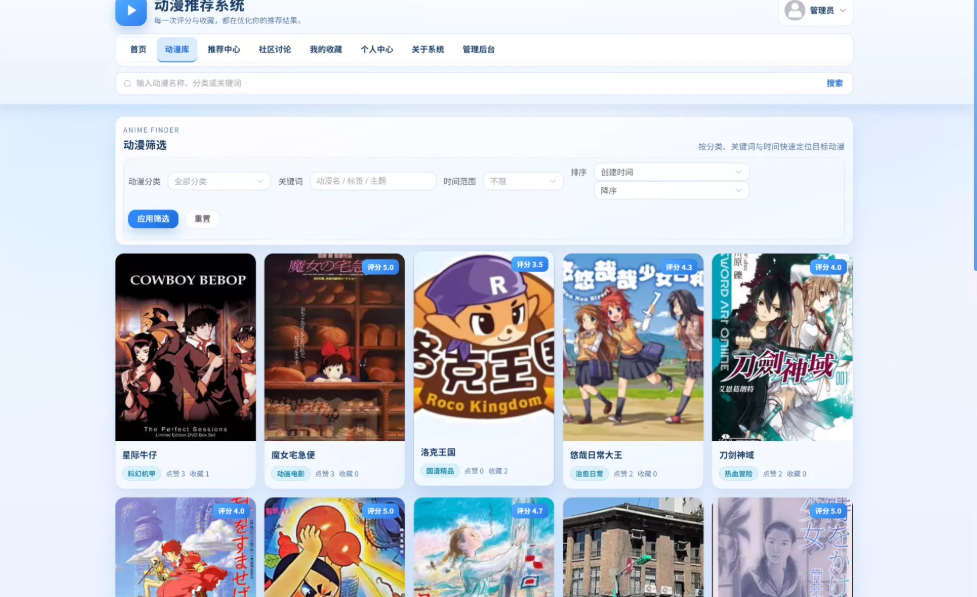
Task: Click the blue play logo icon
Action: (131, 11)
